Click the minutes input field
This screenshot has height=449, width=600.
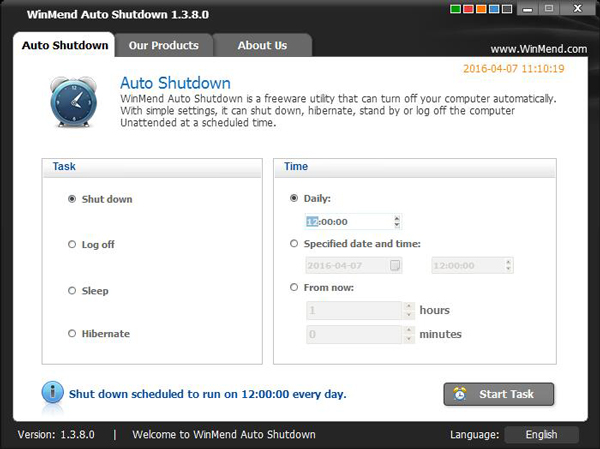pos(354,335)
